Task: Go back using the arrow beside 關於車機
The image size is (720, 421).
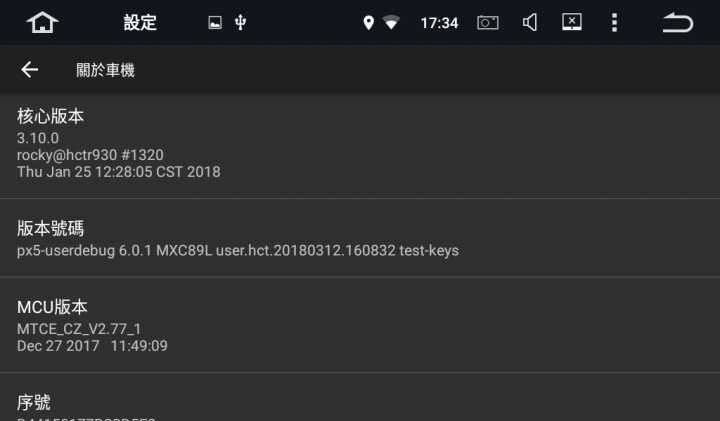Action: point(30,70)
